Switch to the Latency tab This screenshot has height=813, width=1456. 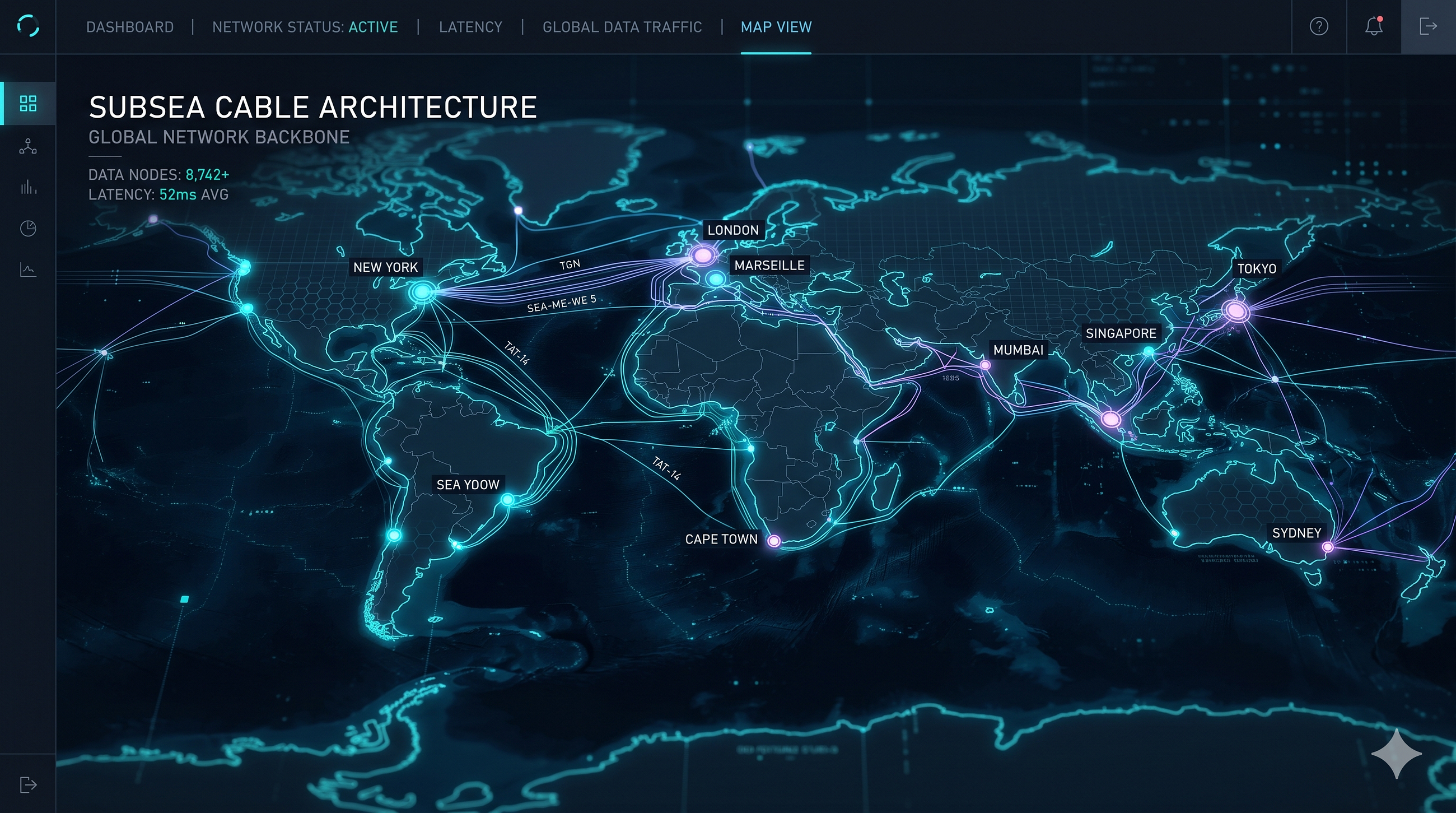click(470, 27)
